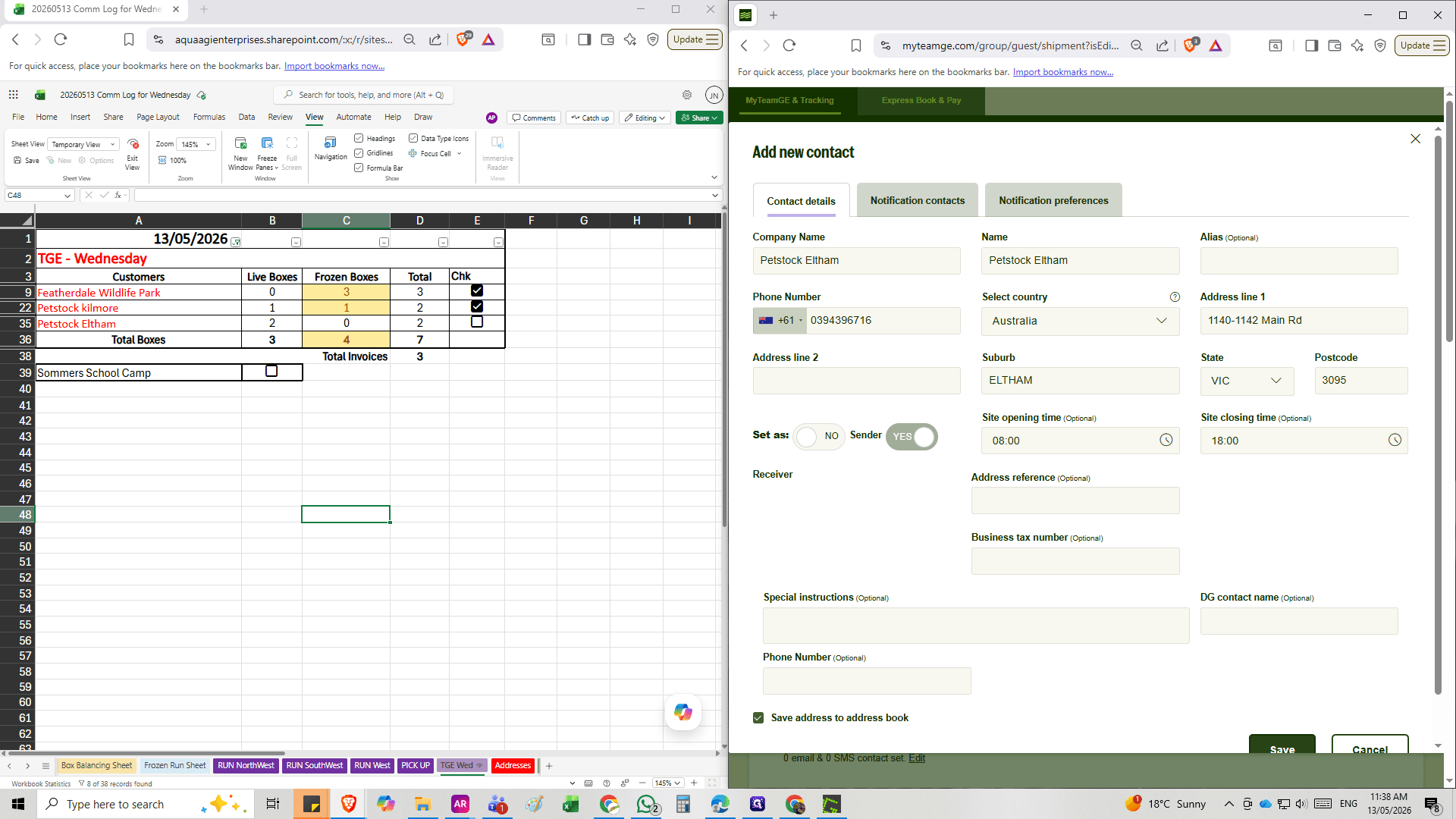Open Task View on the taskbar
The height and width of the screenshot is (819, 1456).
pyautogui.click(x=273, y=804)
